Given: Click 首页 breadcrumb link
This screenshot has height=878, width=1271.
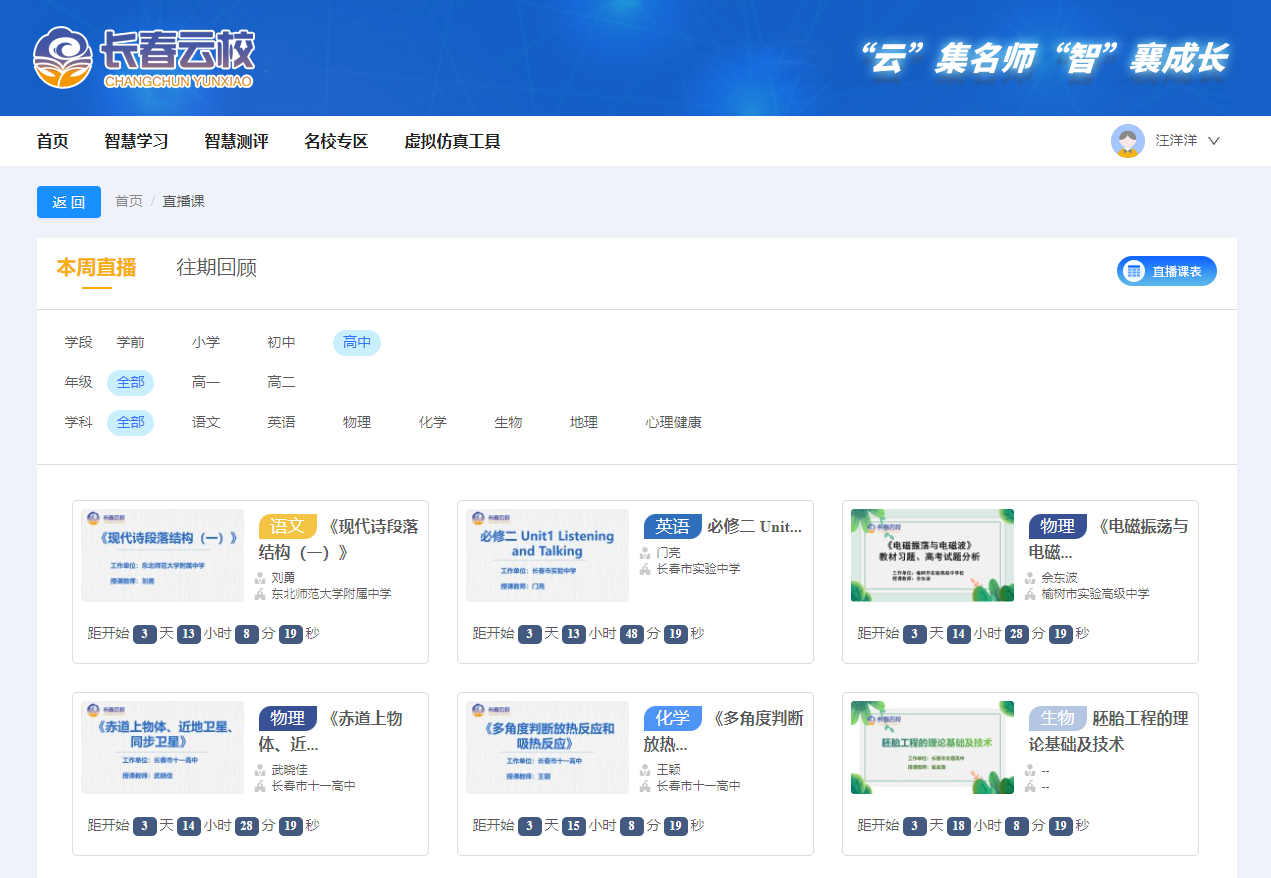Looking at the screenshot, I should (129, 201).
